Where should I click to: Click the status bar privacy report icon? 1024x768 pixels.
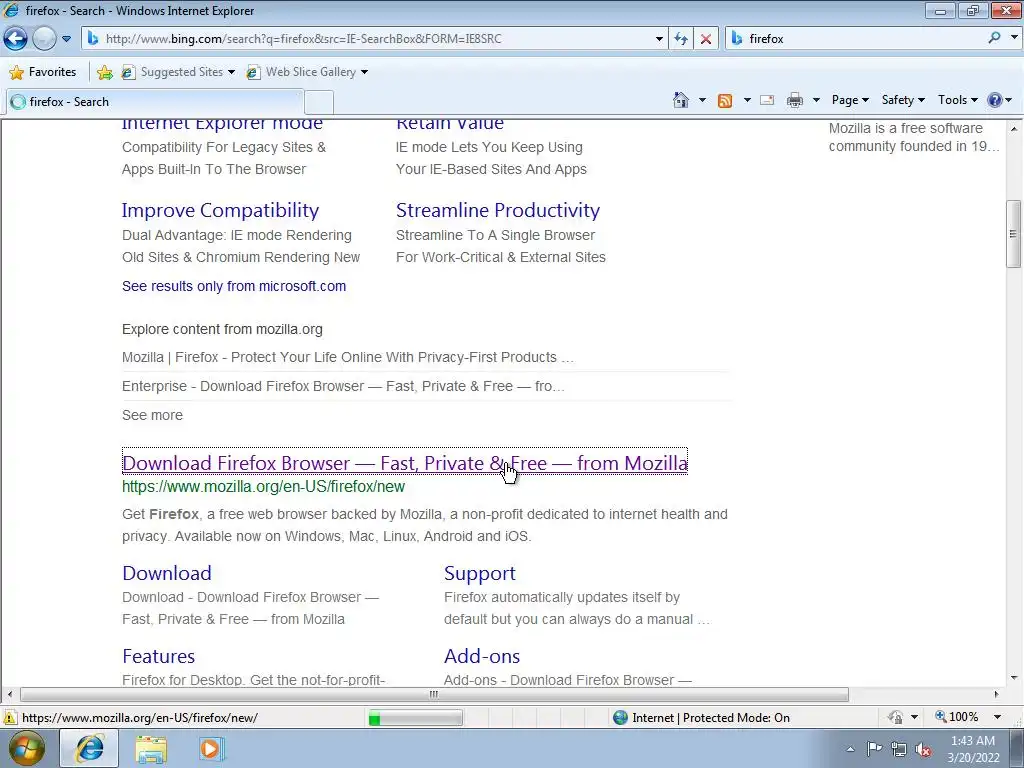(895, 717)
